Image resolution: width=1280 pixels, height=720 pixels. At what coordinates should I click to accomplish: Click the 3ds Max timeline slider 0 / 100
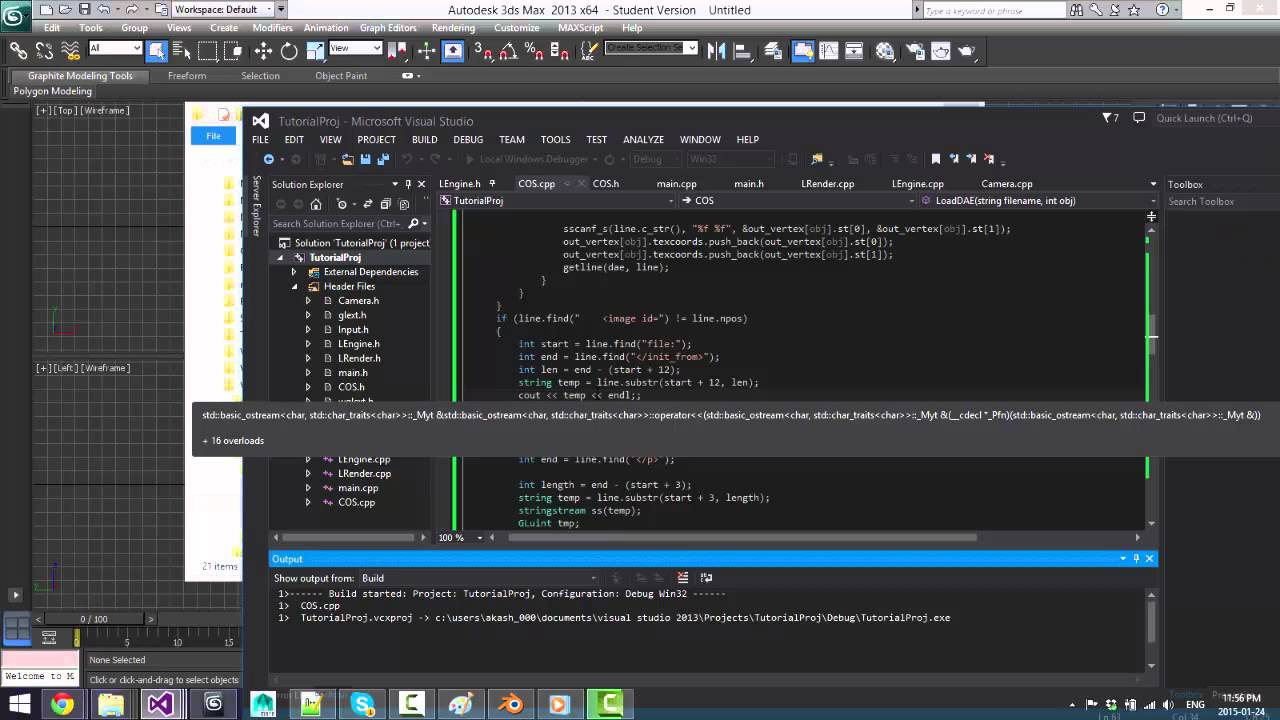click(94, 619)
